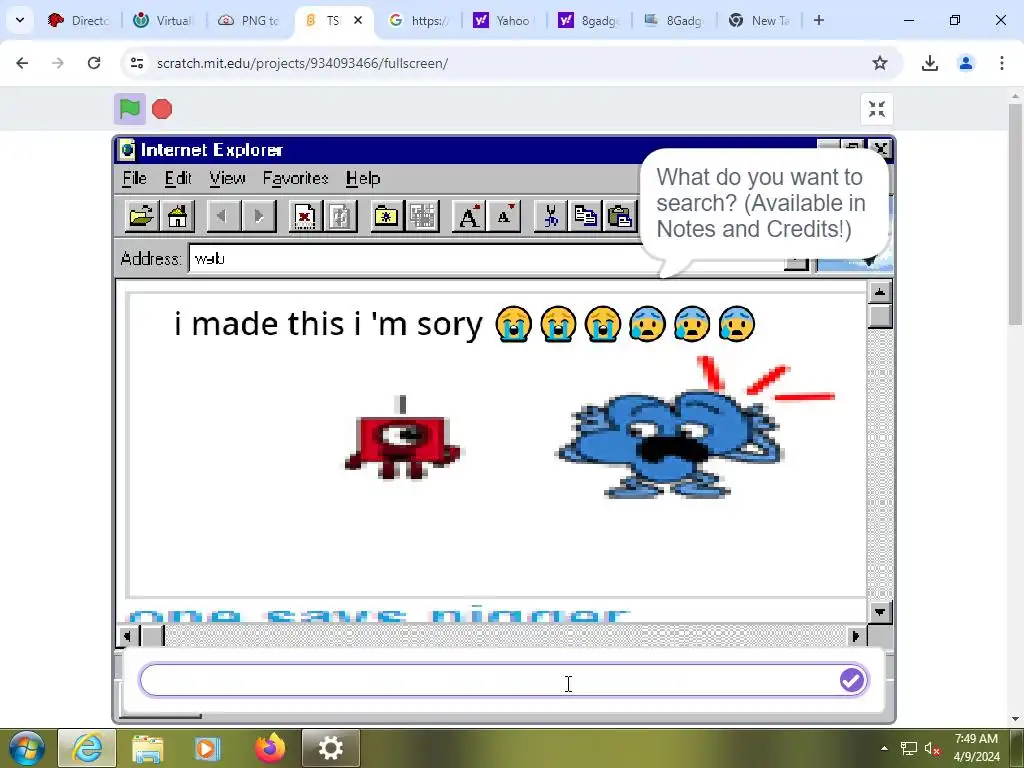This screenshot has width=1024, height=768.
Task: Click scroll down arrow of IE page
Action: 880,612
